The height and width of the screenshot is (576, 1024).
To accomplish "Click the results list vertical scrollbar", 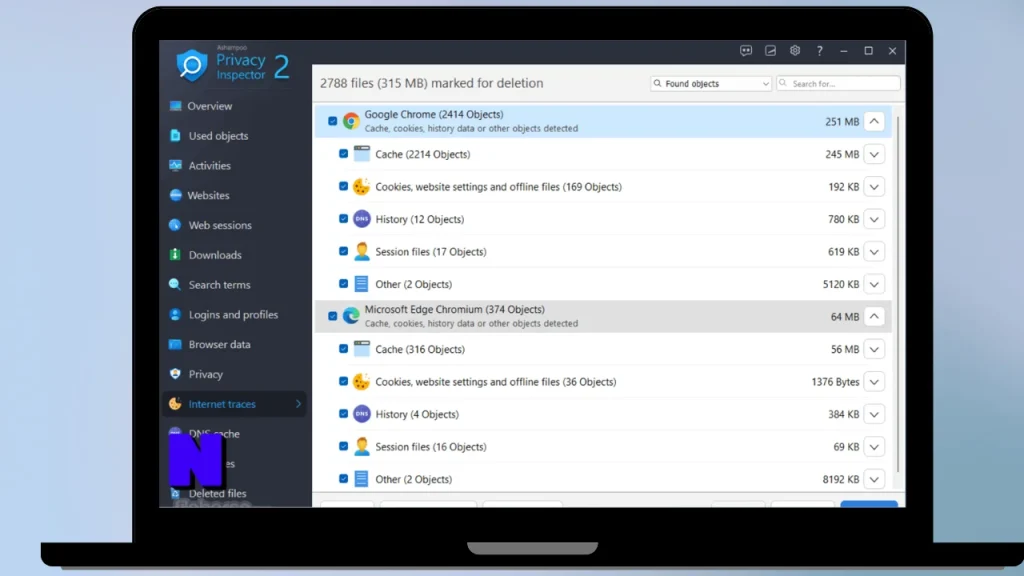I will (899, 294).
